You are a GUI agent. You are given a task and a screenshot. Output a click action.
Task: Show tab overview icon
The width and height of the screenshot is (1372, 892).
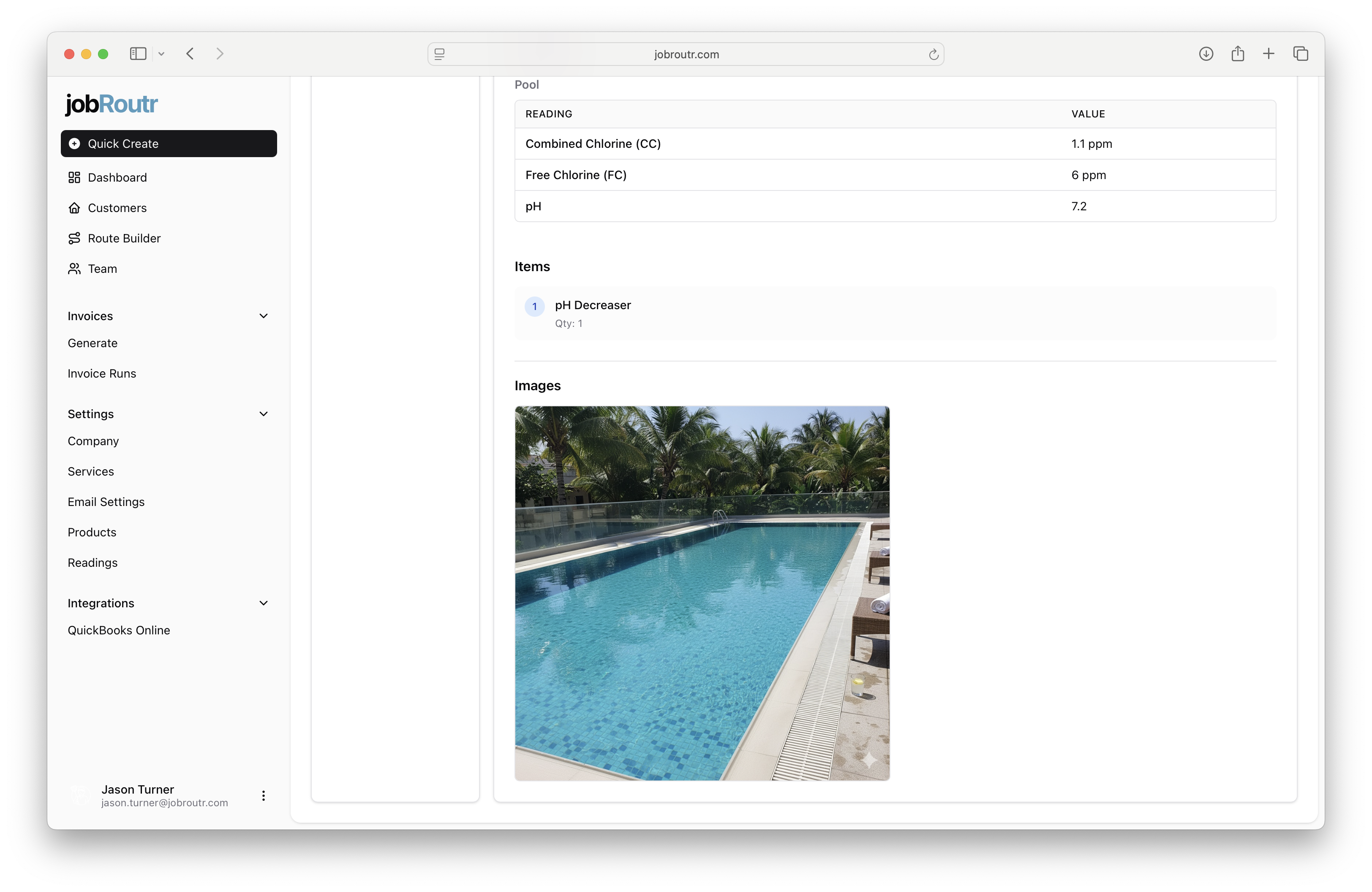(1301, 54)
